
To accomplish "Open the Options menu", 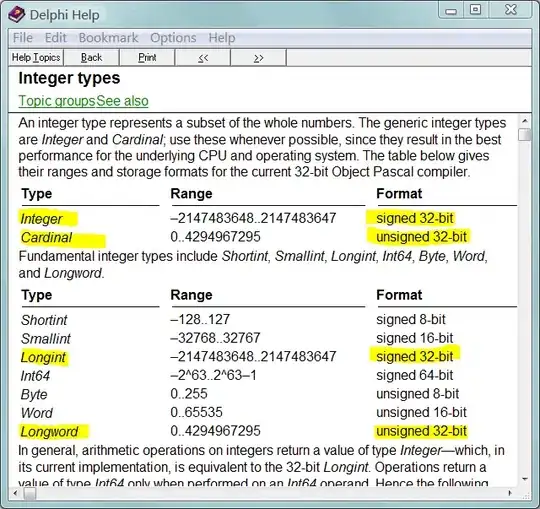I will pyautogui.click(x=173, y=38).
